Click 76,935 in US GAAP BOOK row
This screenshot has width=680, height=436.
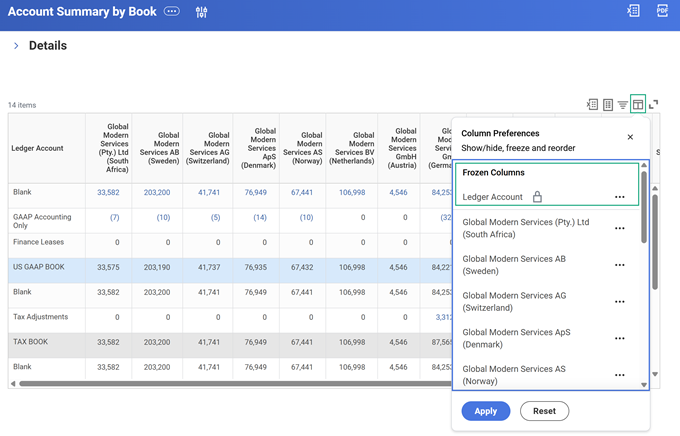(x=255, y=267)
